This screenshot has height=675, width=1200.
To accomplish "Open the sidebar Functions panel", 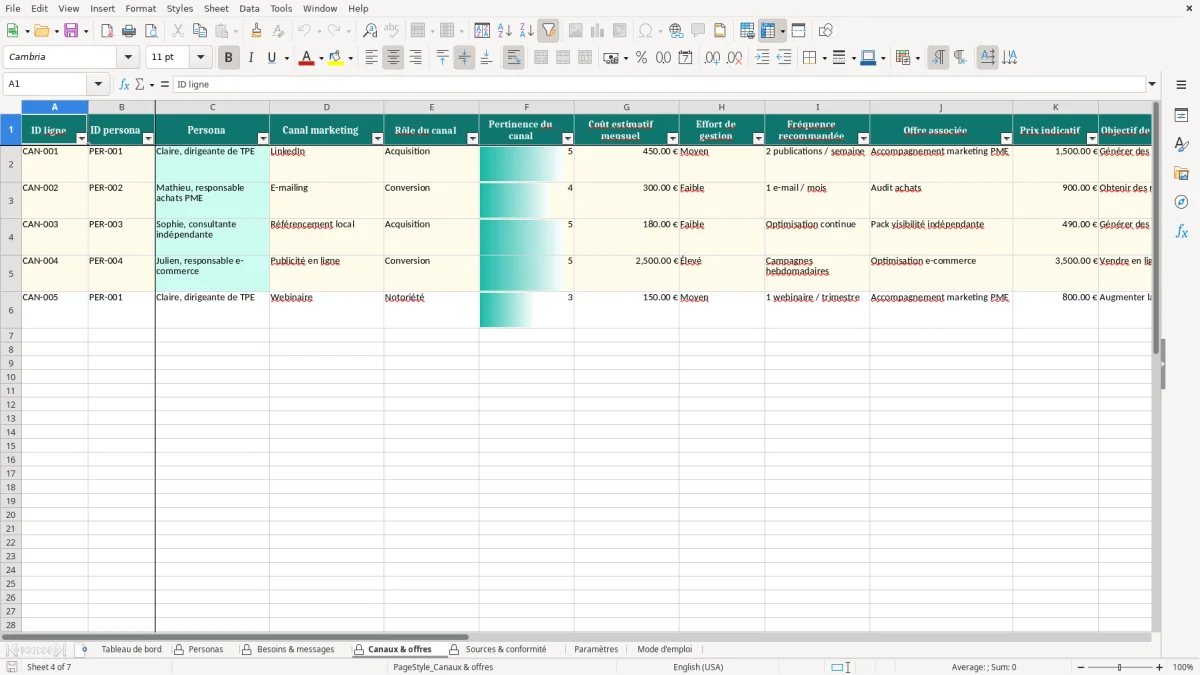I will (x=1181, y=231).
